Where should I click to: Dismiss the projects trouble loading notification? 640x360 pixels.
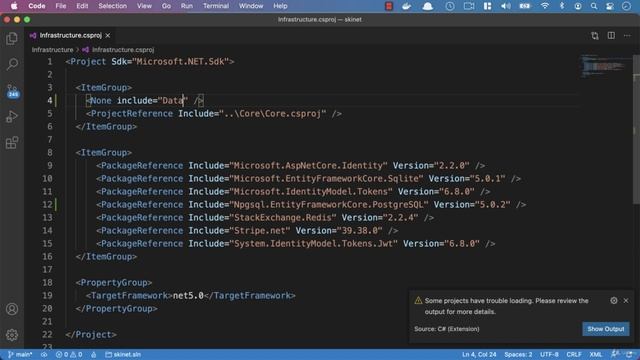click(626, 300)
